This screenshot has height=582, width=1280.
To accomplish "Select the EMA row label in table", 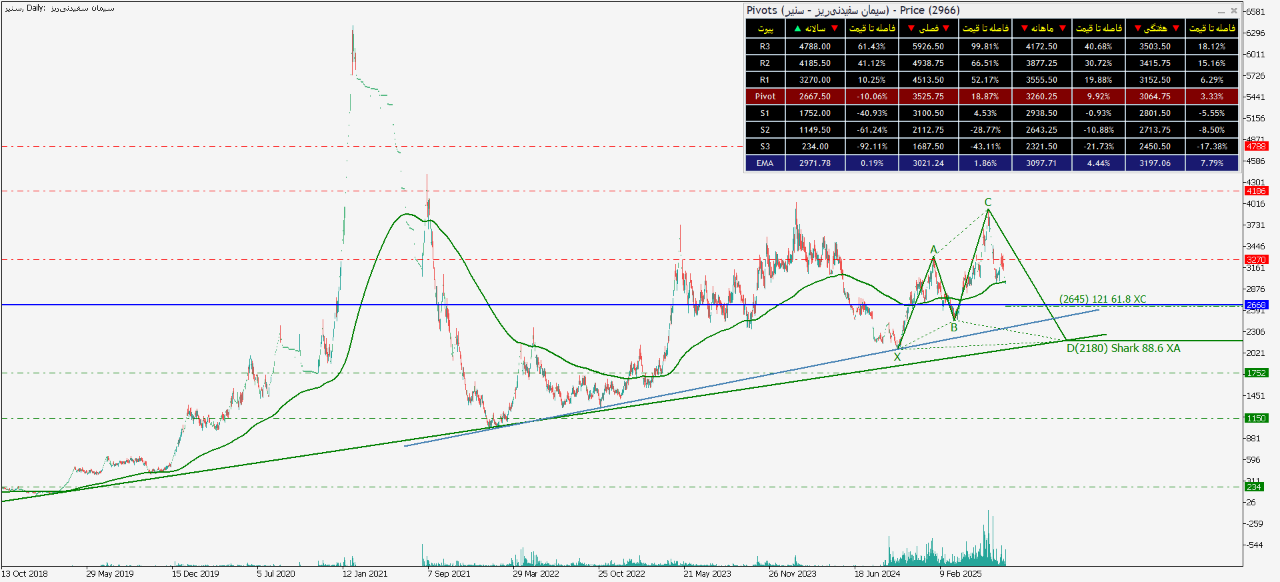I will coord(765,163).
